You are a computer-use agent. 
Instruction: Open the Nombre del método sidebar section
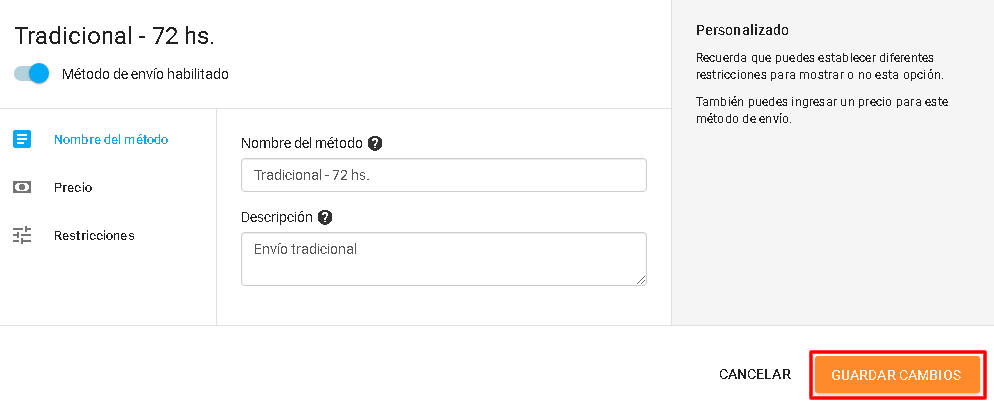click(x=111, y=139)
